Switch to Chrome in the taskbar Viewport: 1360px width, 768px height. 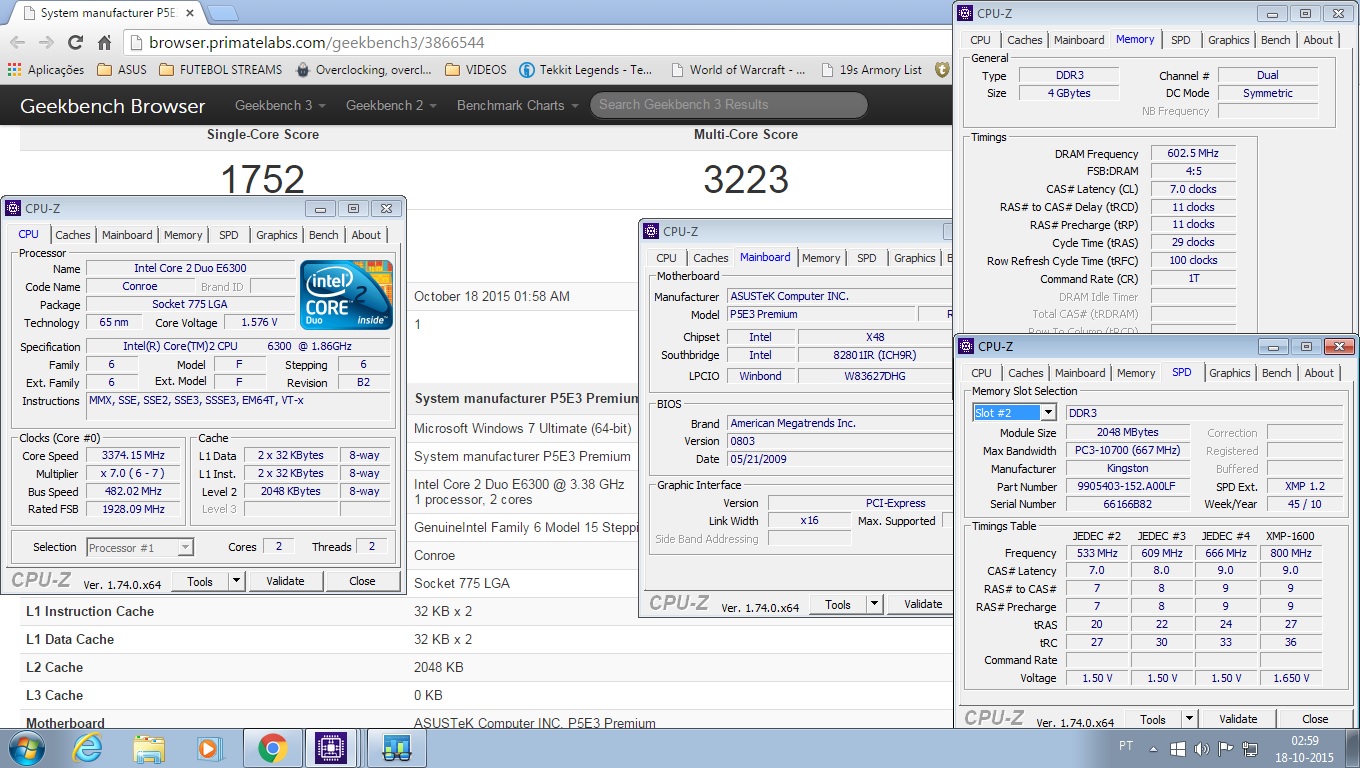(x=272, y=748)
